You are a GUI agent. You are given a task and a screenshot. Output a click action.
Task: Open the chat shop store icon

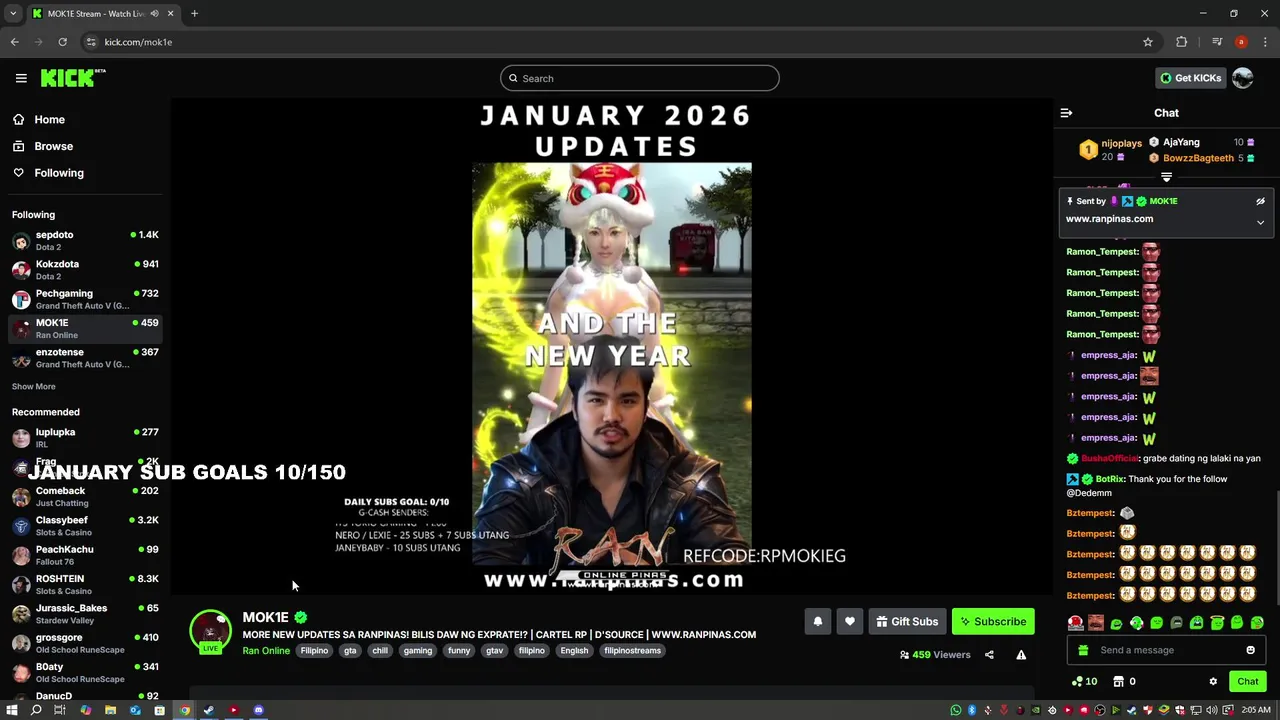click(x=1118, y=681)
